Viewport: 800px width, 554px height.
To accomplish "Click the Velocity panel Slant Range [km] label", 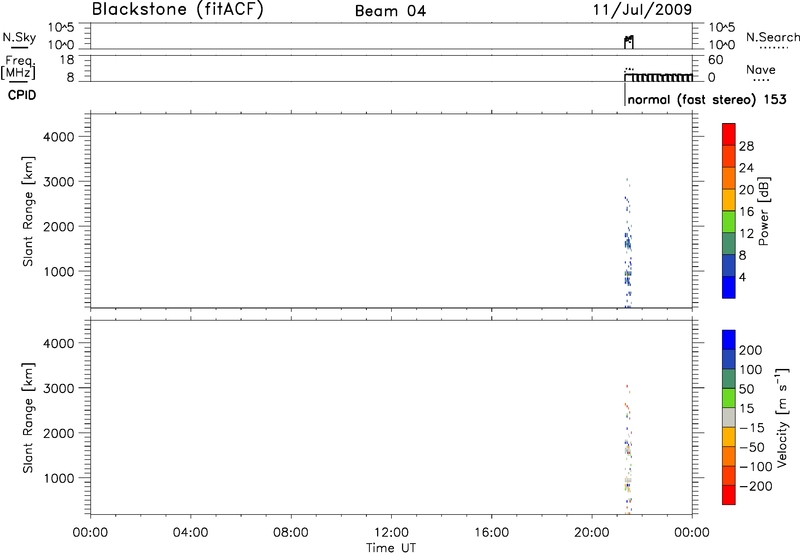I will [x=28, y=418].
